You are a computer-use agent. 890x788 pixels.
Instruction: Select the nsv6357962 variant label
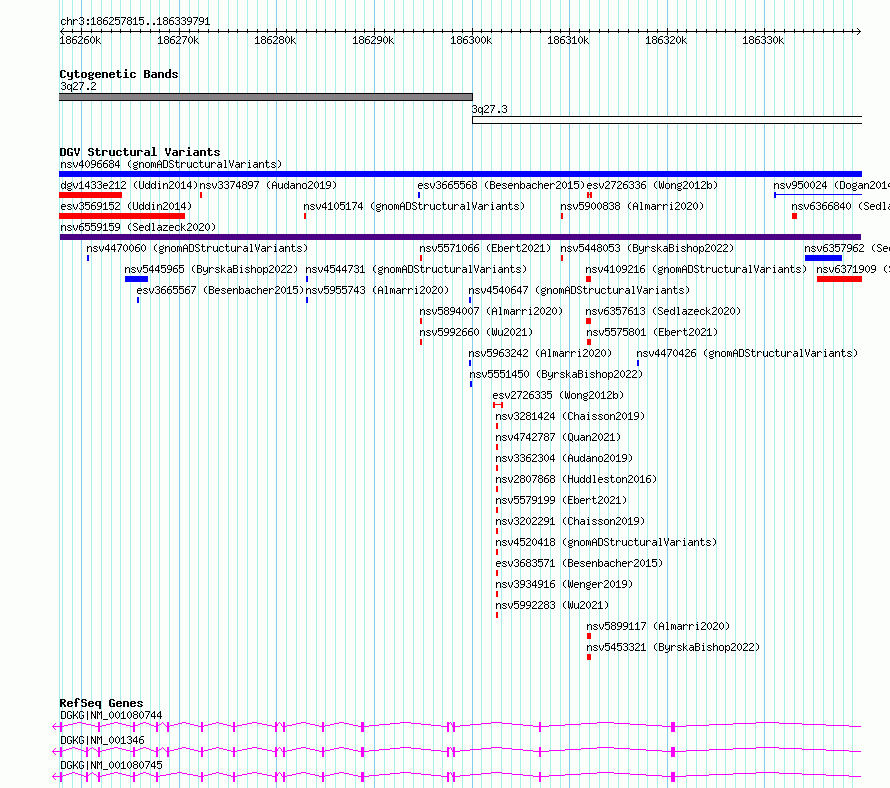(846, 249)
